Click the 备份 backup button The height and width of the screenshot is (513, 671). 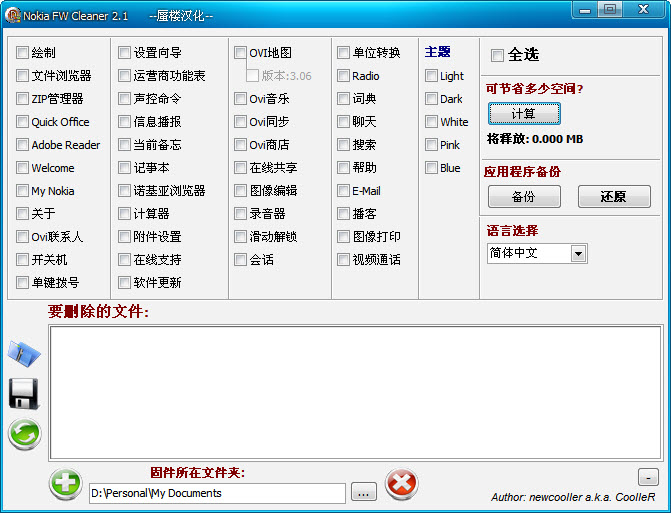pos(523,197)
